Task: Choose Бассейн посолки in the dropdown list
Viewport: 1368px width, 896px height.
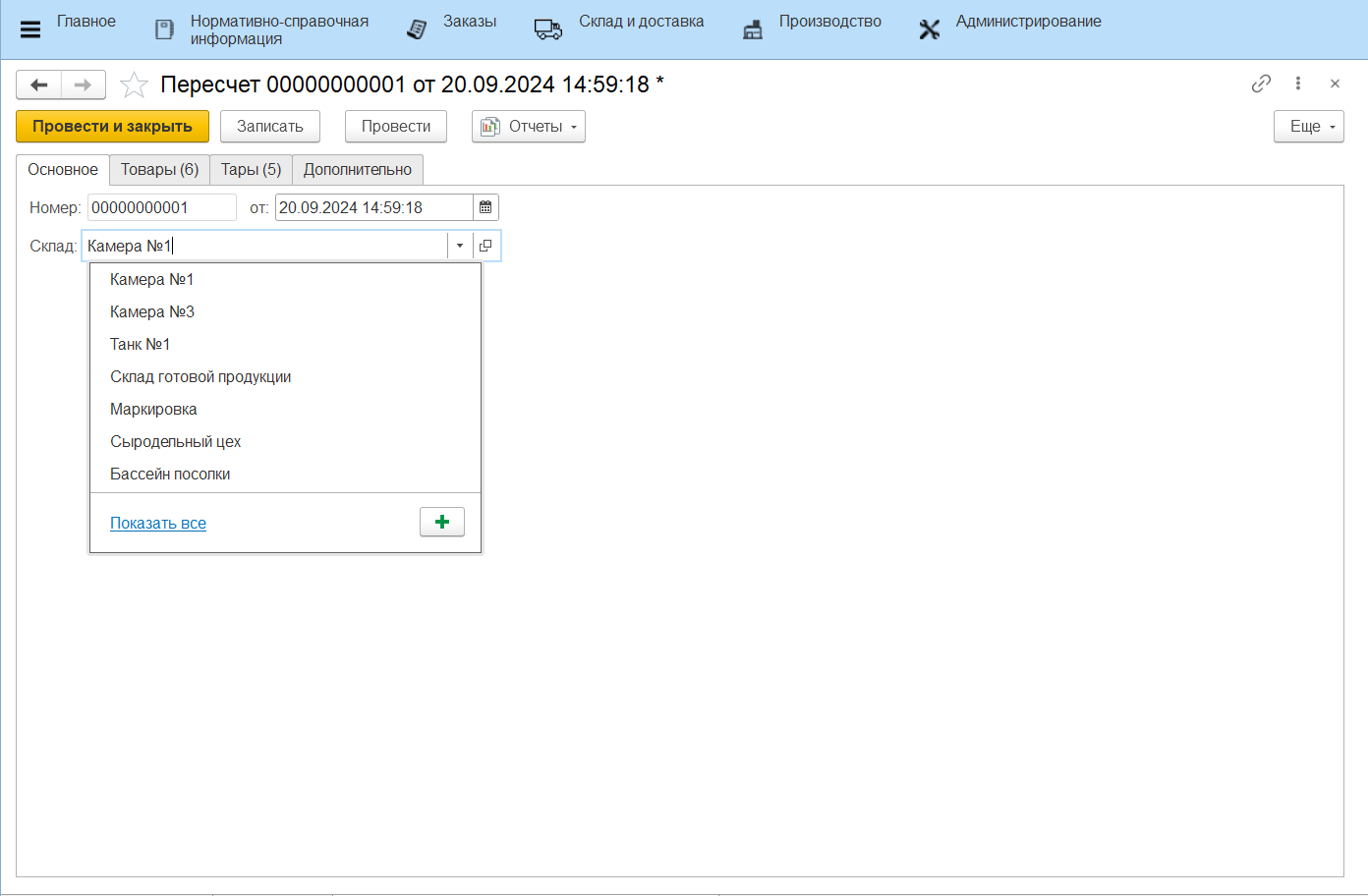Action: click(170, 475)
